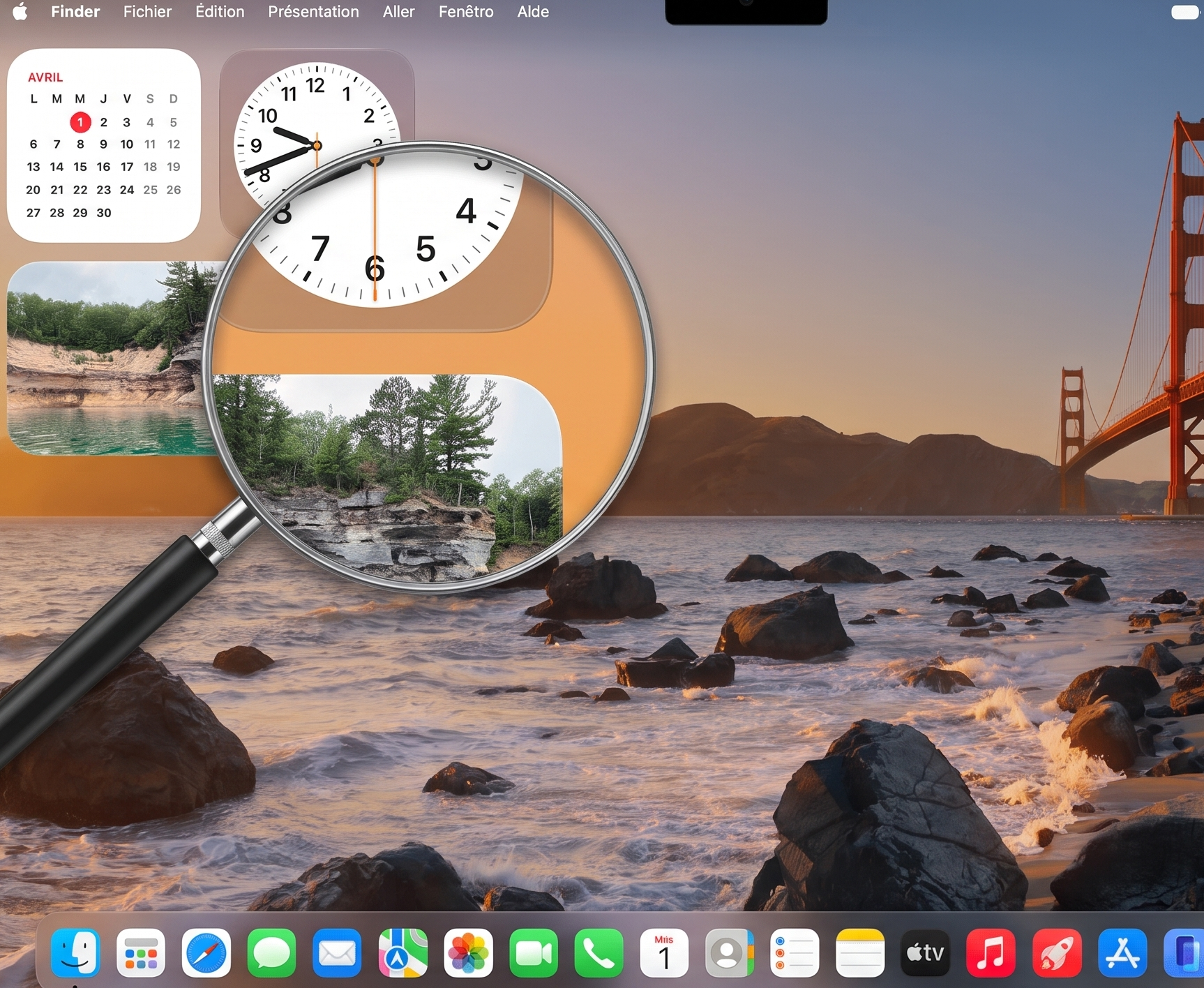1204x988 pixels.
Task: Select date 17 in the calendar widget
Action: [x=126, y=167]
